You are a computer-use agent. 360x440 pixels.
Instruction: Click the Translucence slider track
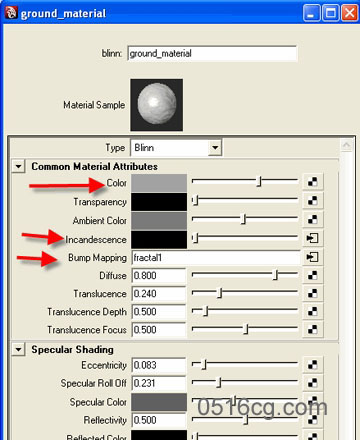pos(245,292)
